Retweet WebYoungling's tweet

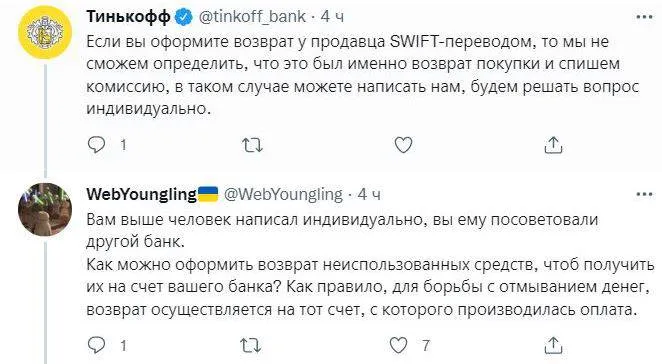pos(251,345)
